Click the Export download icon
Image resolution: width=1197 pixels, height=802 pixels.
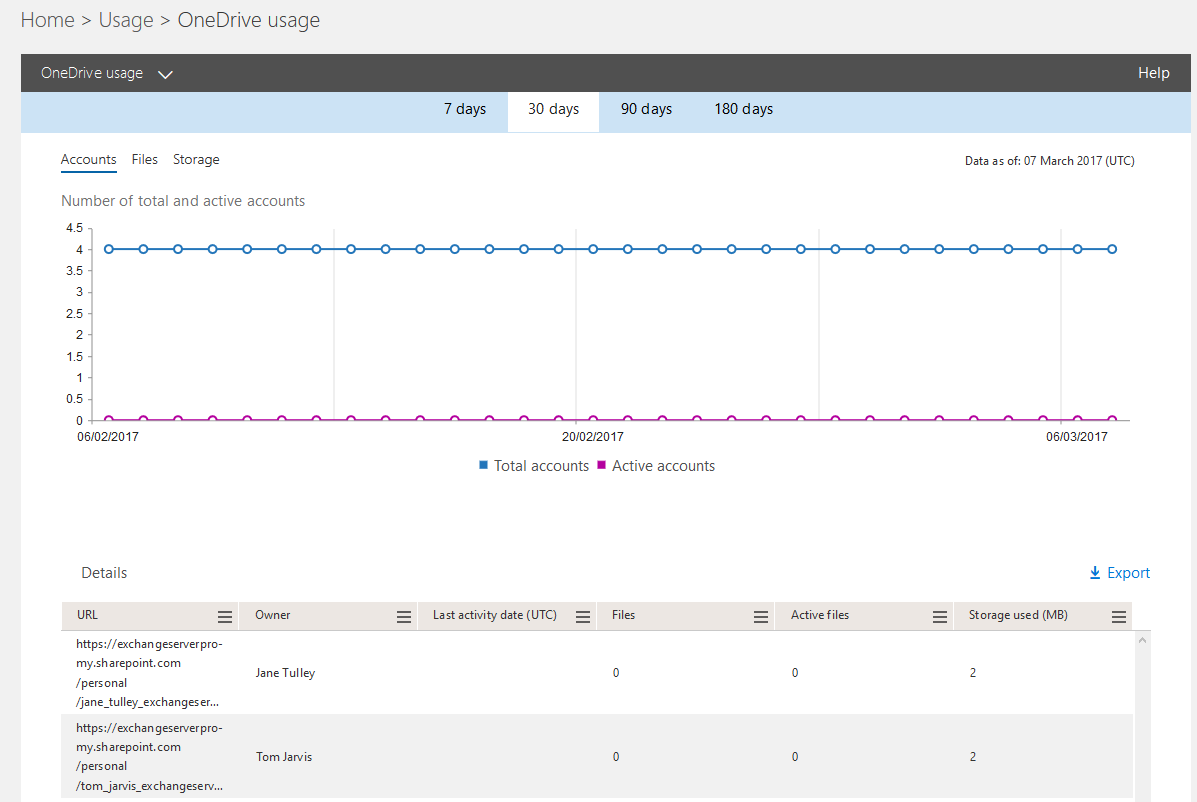(1094, 572)
